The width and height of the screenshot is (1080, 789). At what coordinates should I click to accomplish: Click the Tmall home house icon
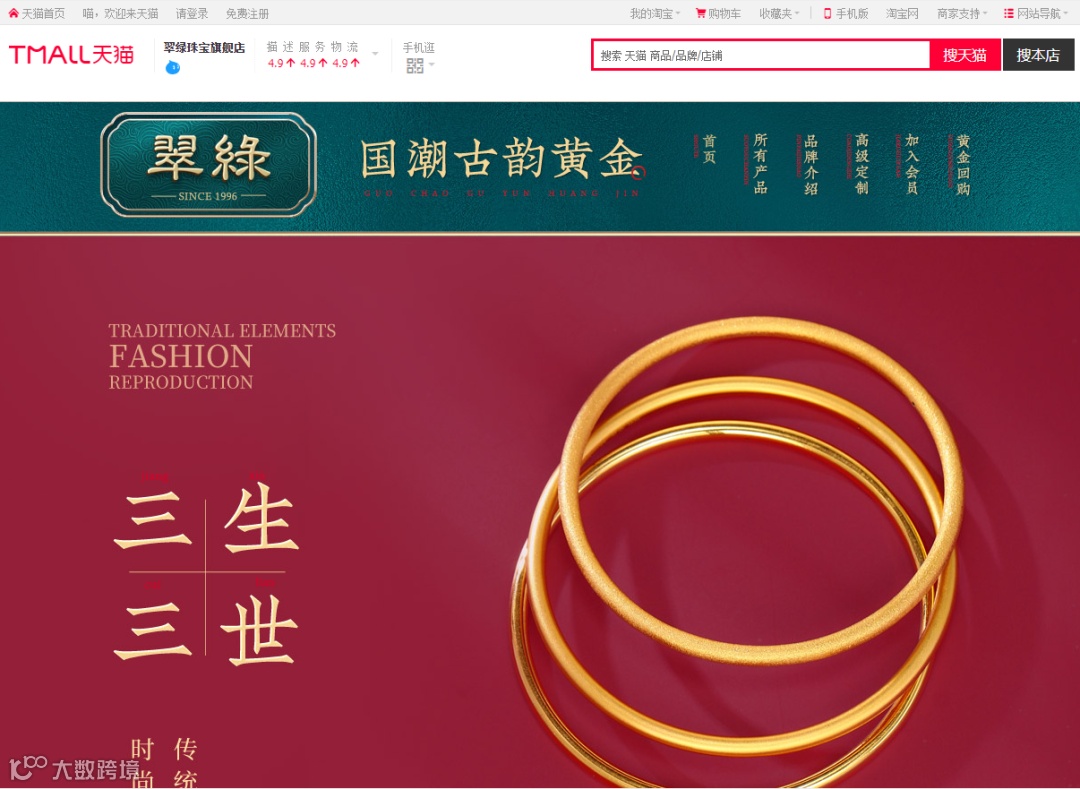tap(13, 13)
